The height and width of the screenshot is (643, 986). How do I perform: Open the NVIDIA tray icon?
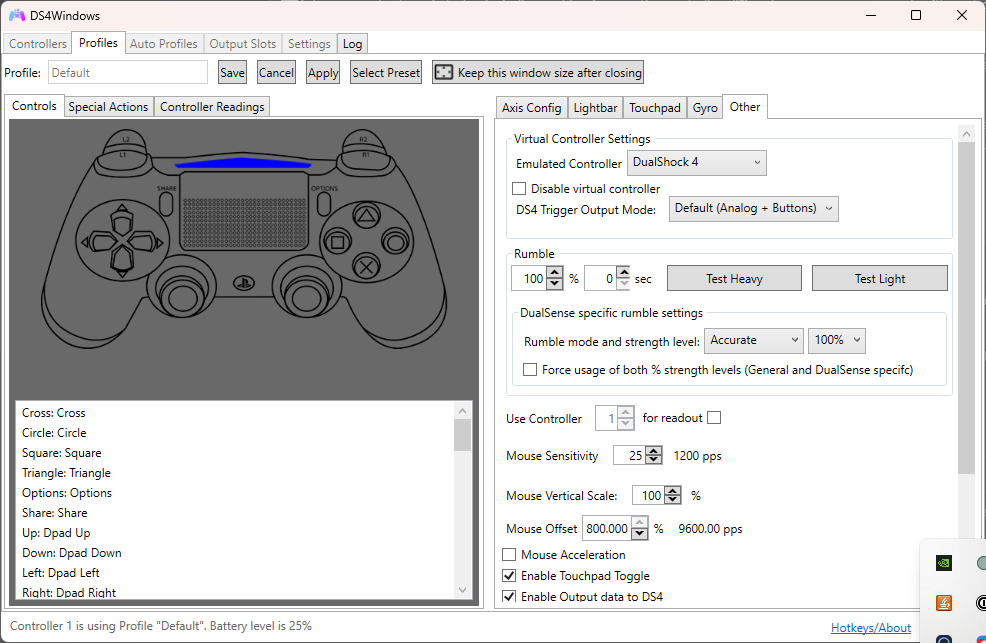tap(943, 563)
